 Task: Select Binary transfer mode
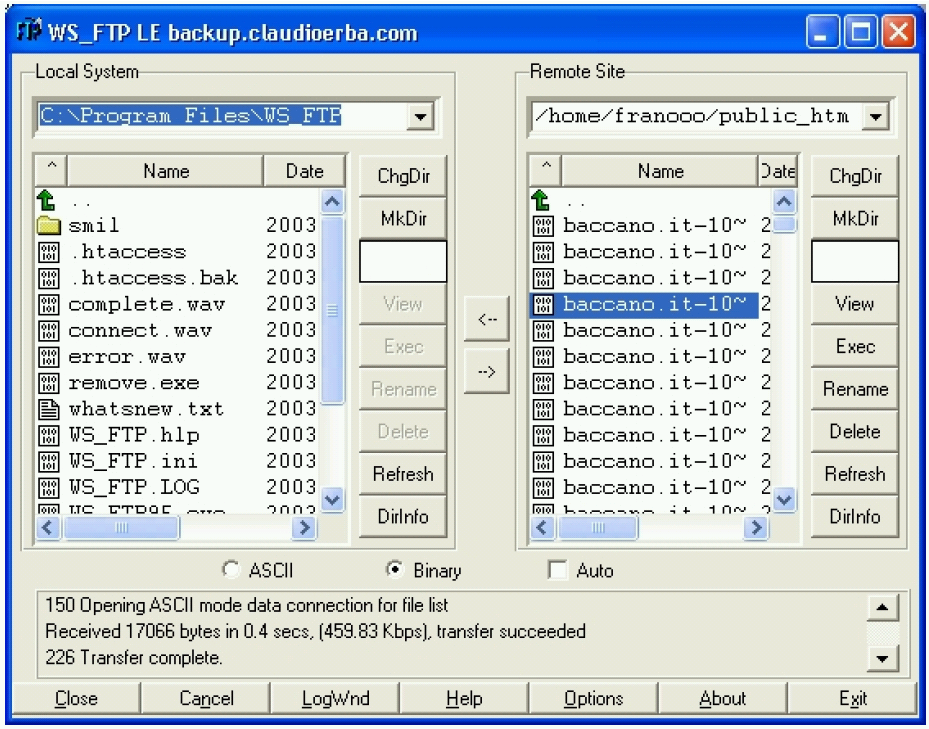pyautogui.click(x=395, y=570)
